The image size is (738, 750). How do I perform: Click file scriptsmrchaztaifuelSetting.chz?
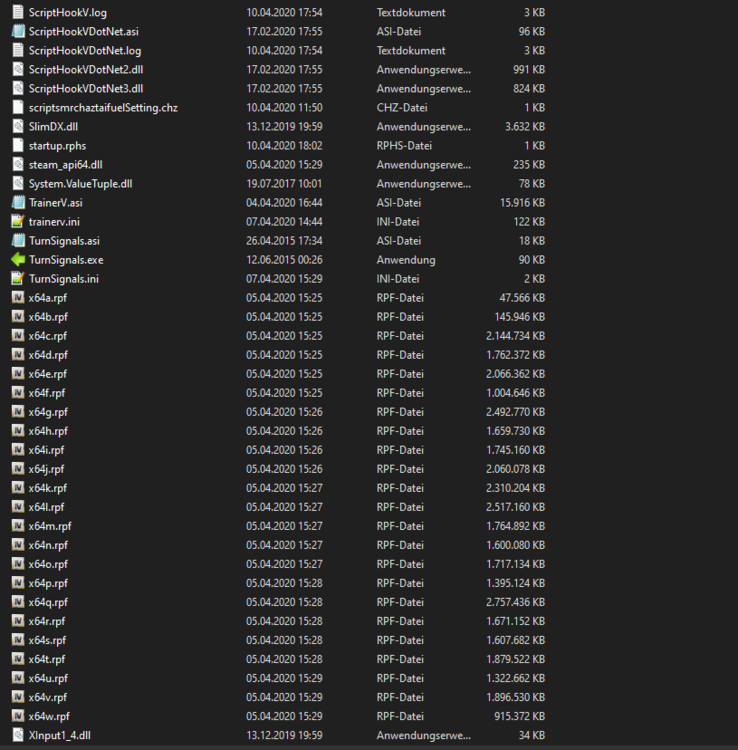click(x=103, y=108)
